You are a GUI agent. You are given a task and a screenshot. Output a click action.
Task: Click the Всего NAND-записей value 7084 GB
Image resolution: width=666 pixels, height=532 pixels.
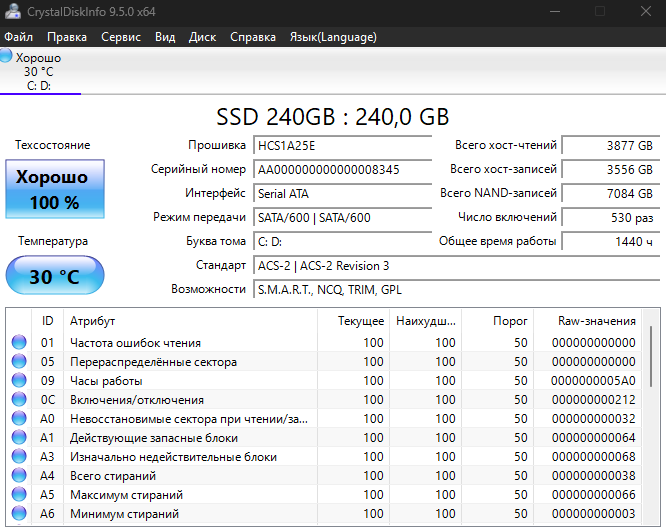[x=610, y=194]
